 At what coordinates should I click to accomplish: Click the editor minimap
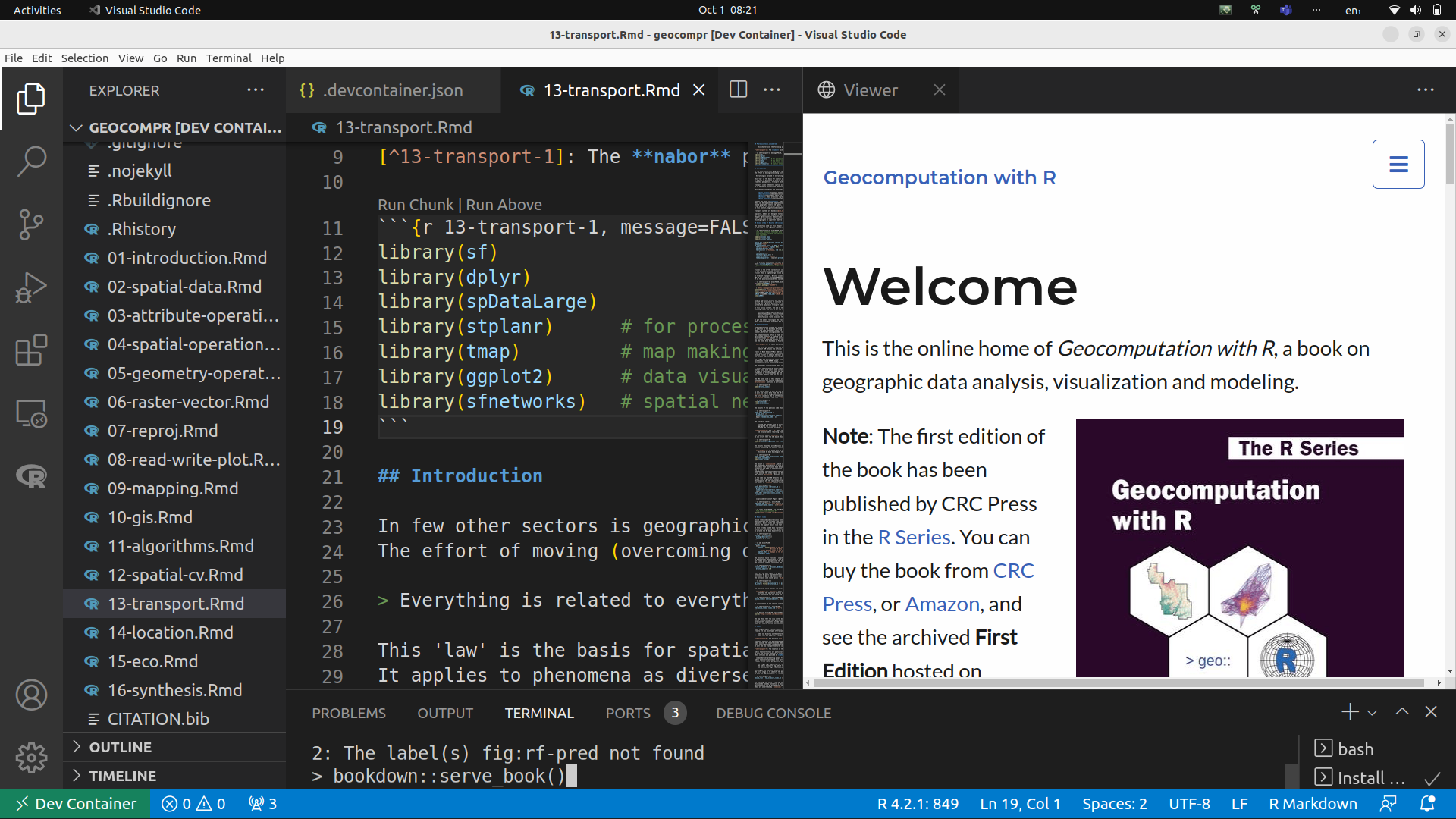(769, 414)
